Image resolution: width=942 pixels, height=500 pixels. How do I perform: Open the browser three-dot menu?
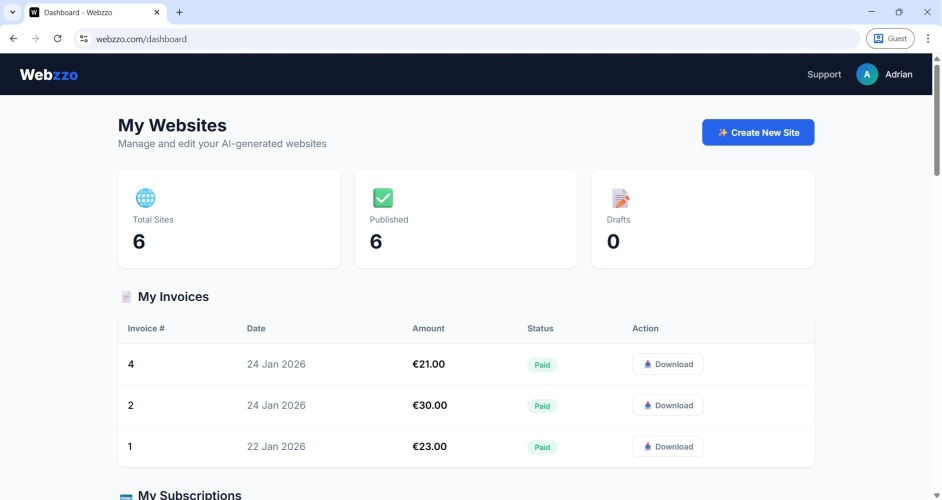point(928,38)
